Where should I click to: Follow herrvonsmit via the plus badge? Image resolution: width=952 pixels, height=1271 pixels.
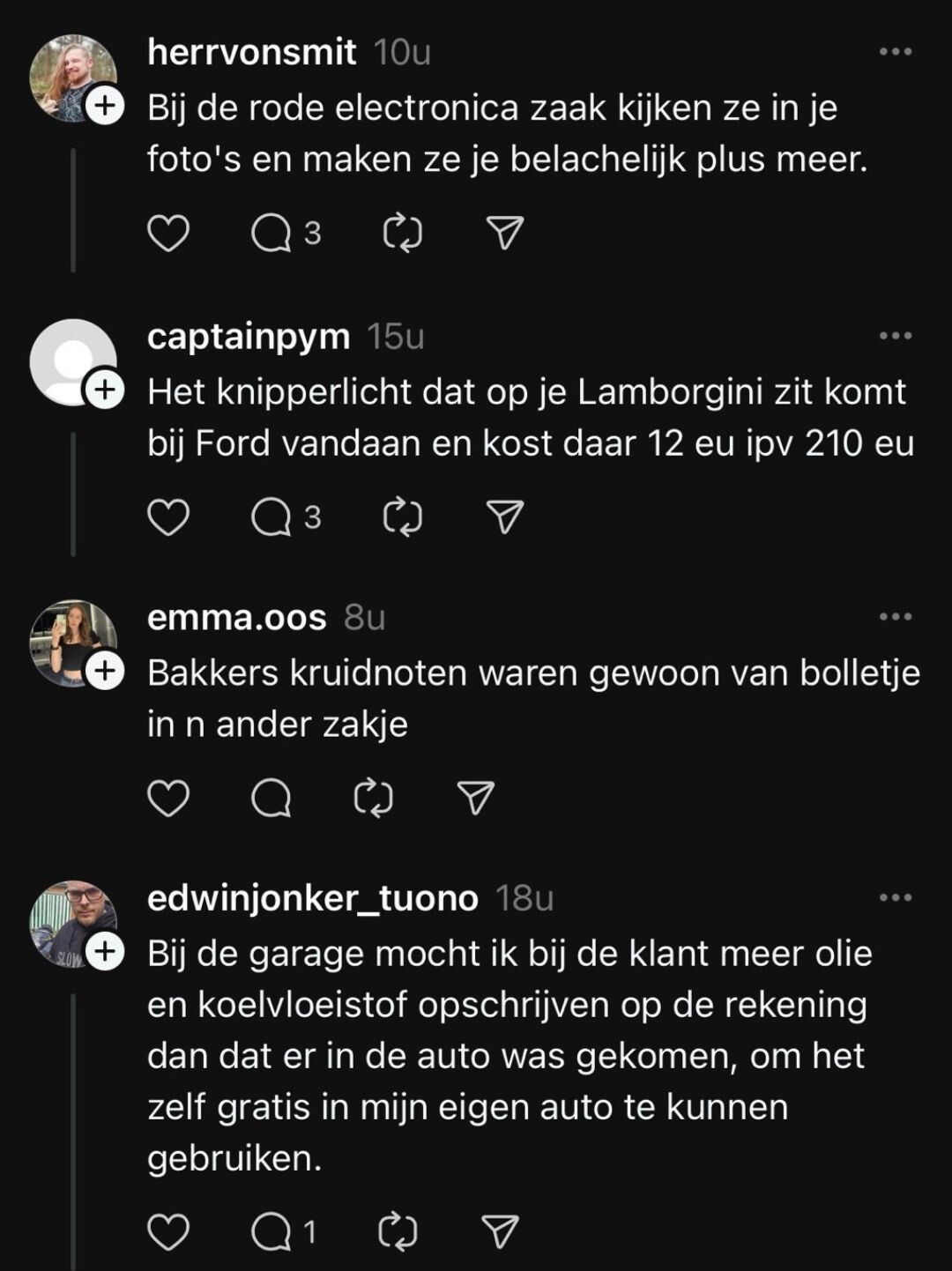(x=105, y=107)
